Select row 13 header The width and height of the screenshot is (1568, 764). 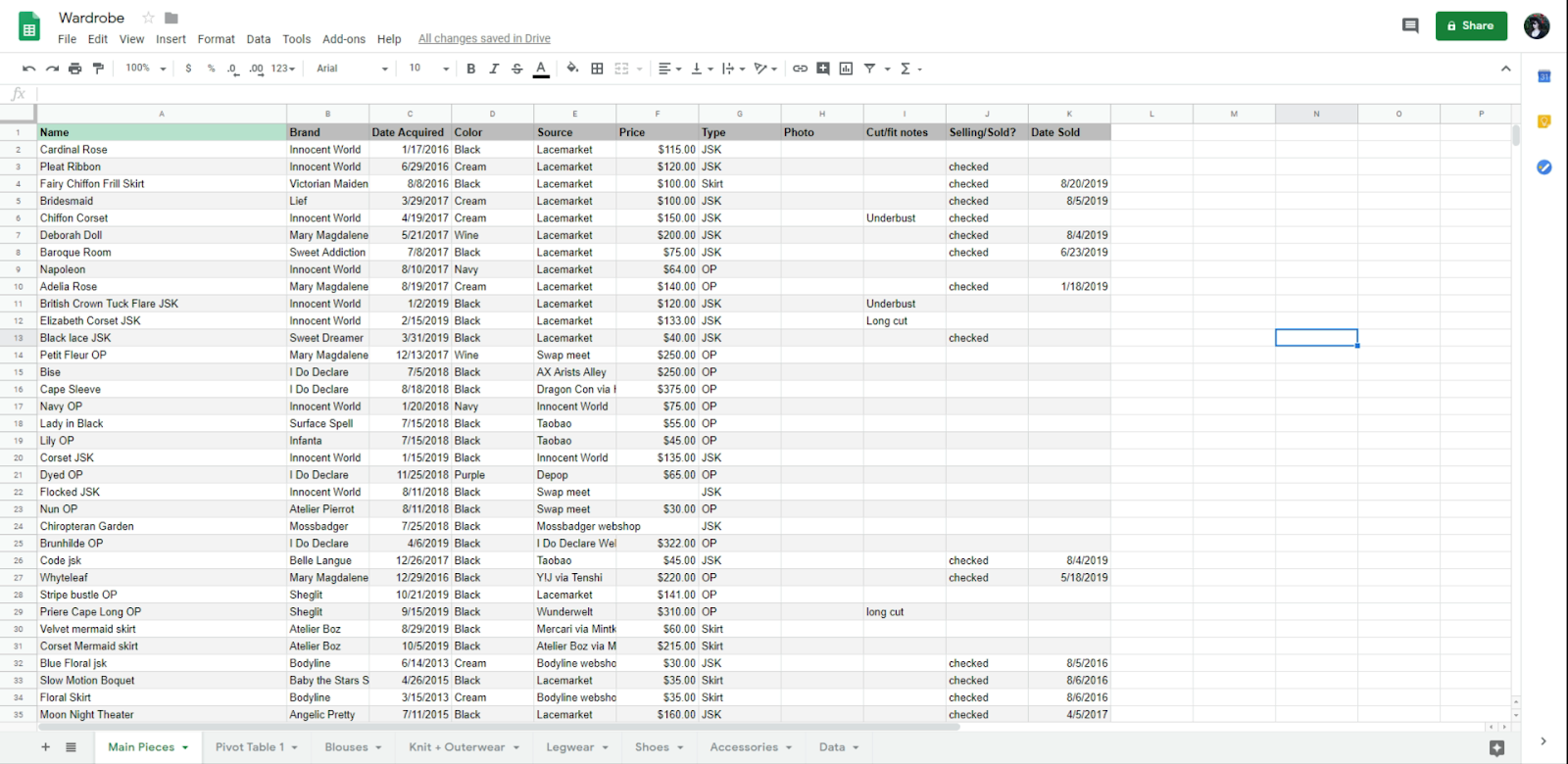19,338
